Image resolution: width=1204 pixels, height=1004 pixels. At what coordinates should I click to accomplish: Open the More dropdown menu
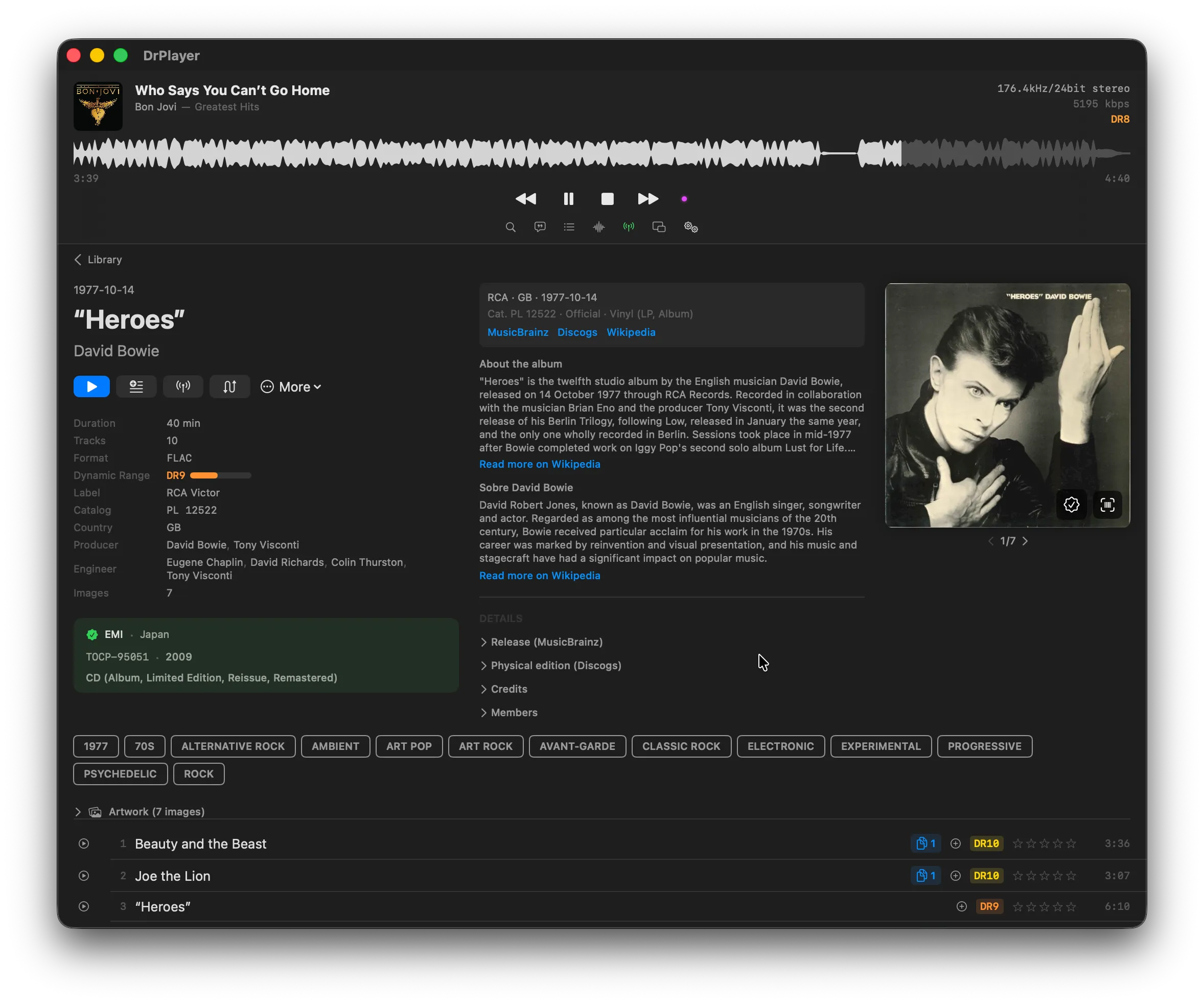[x=291, y=387]
